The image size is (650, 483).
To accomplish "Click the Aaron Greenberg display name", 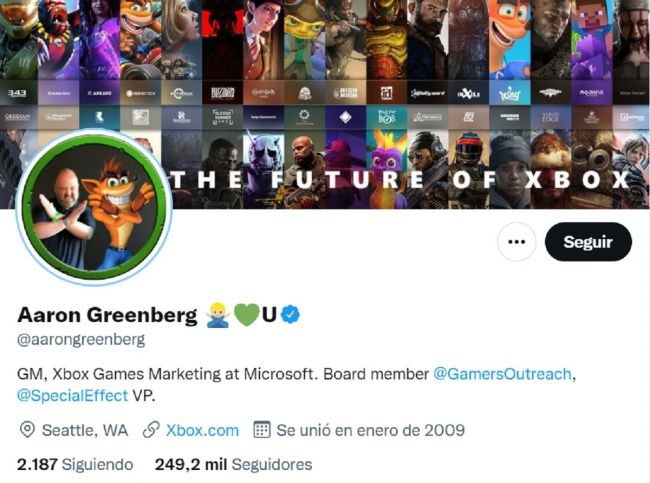I will coord(107,315).
